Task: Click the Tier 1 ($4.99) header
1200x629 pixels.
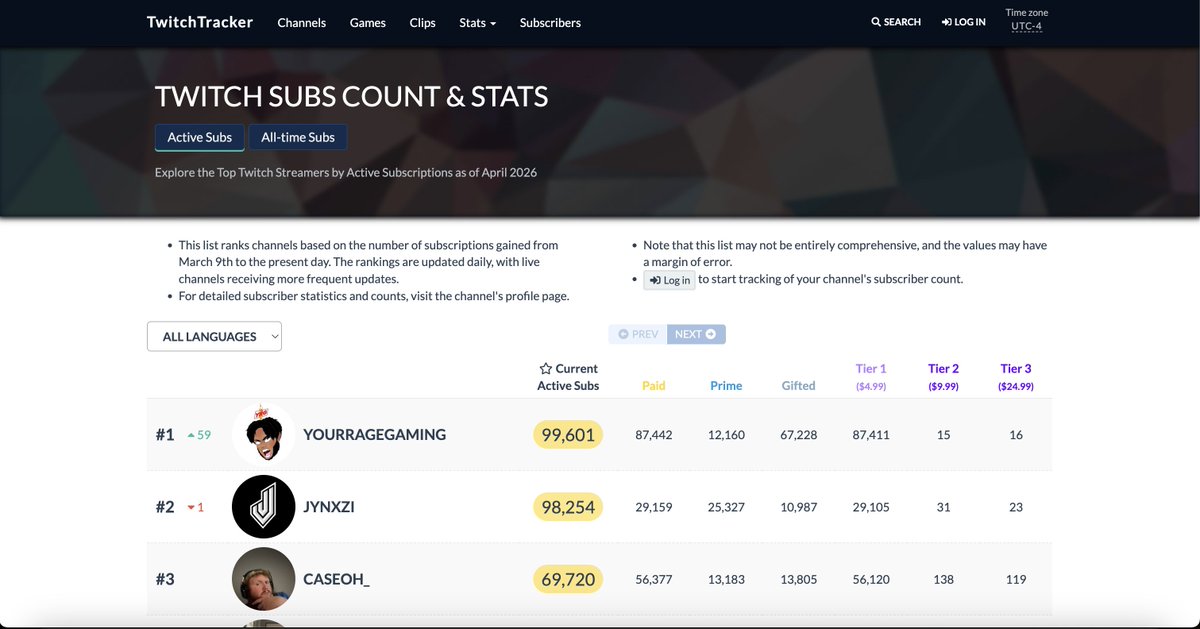Action: (871, 377)
